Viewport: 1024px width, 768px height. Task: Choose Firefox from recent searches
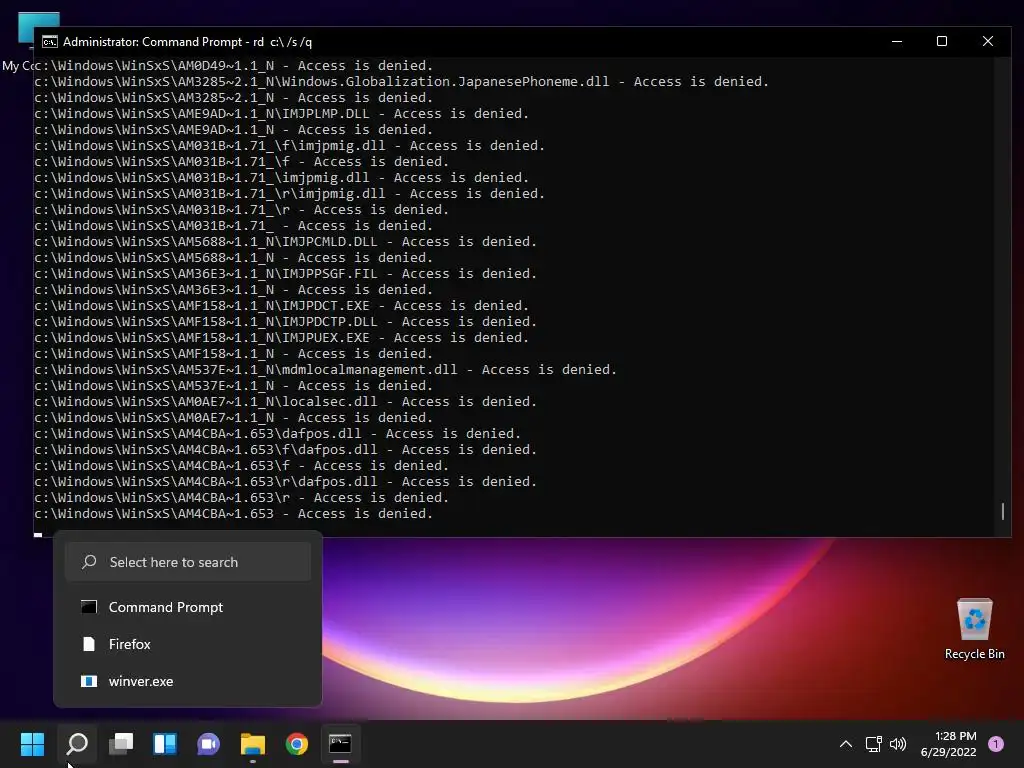187,644
